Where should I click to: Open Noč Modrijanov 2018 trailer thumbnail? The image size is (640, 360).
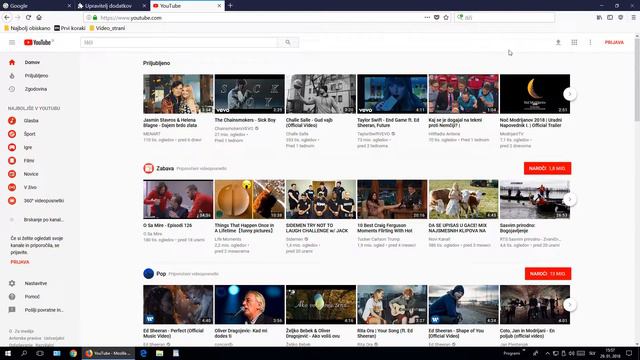[x=535, y=94]
